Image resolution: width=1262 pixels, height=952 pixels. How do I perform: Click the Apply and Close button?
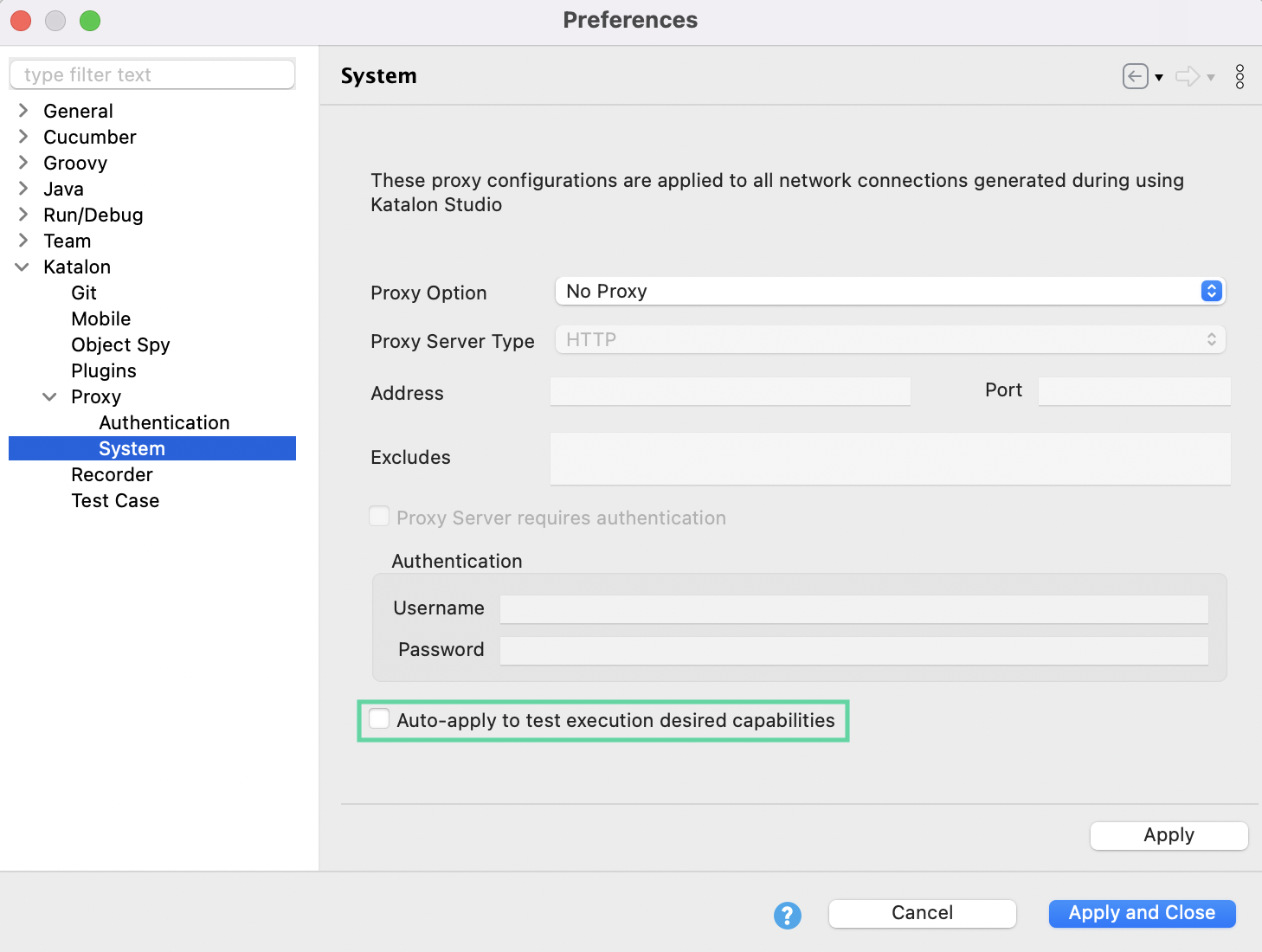point(1142,913)
